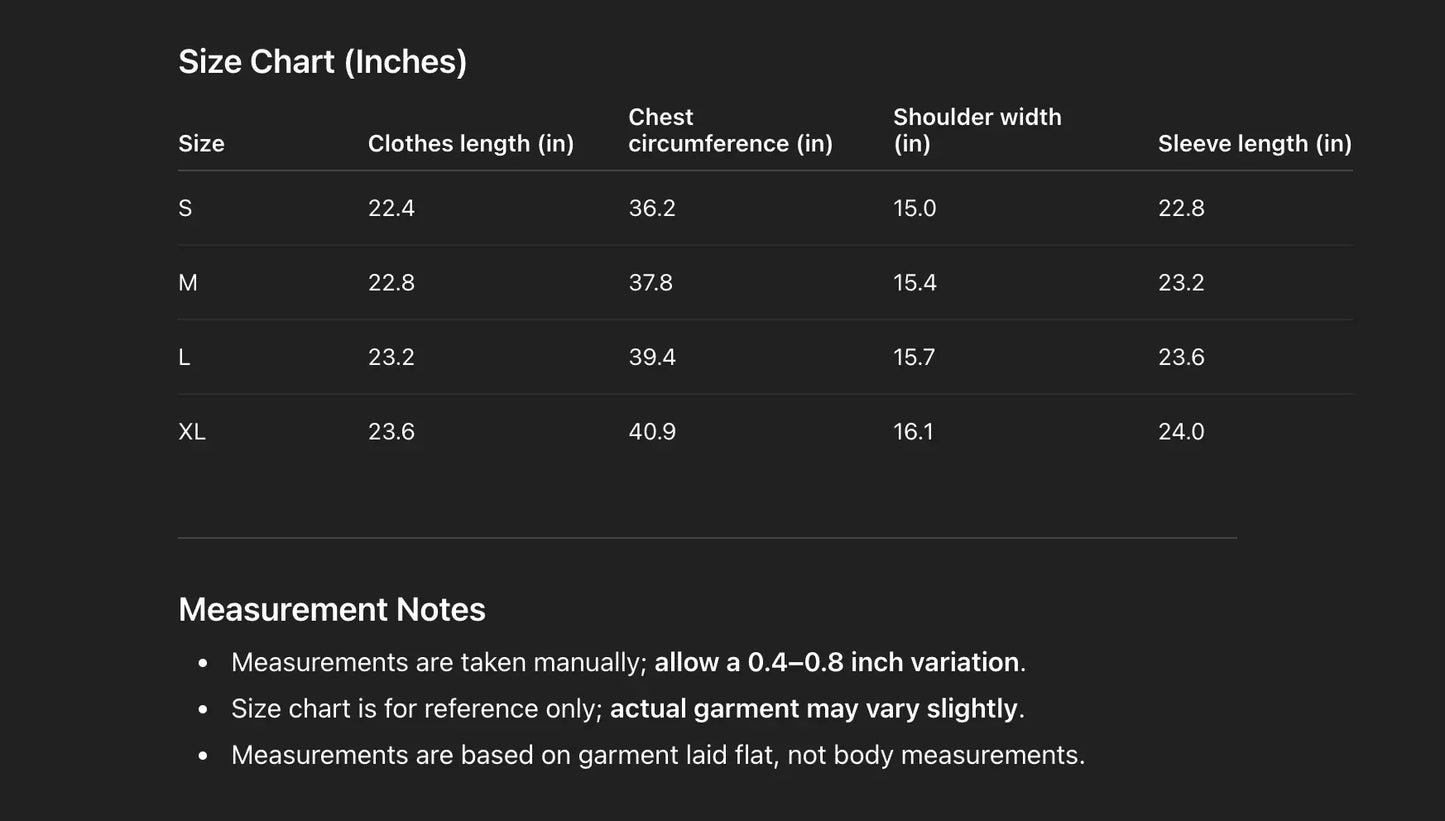Image resolution: width=1445 pixels, height=821 pixels.
Task: Select the L size row label
Action: [184, 357]
